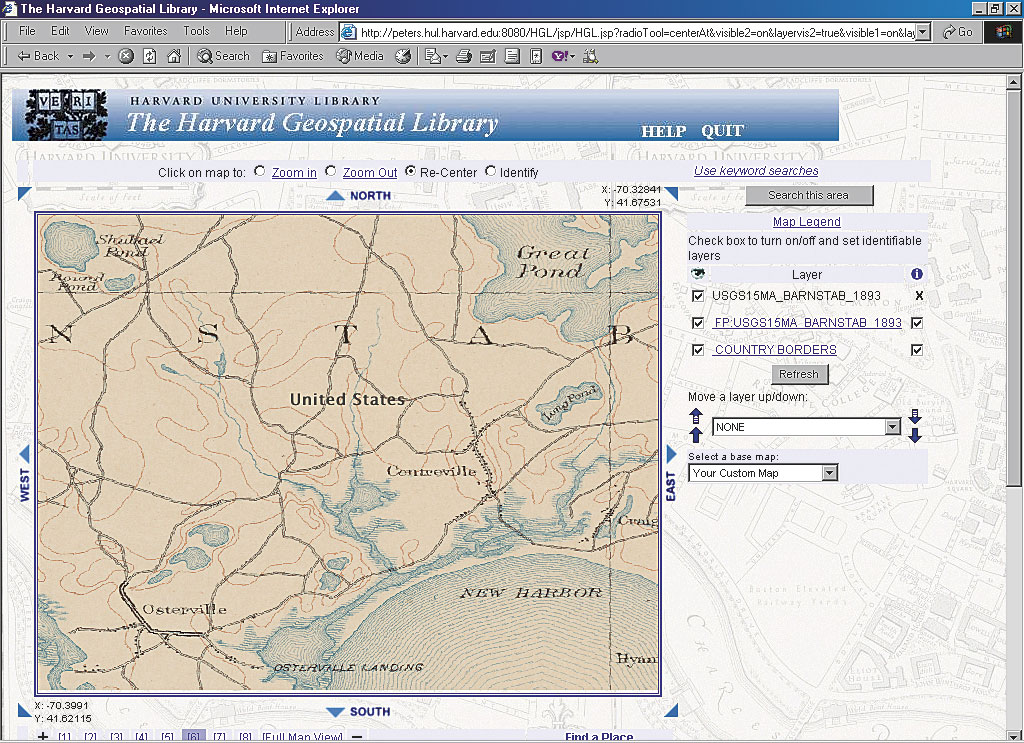Open the Tools menu
Image resolution: width=1024 pixels, height=743 pixels.
point(196,31)
